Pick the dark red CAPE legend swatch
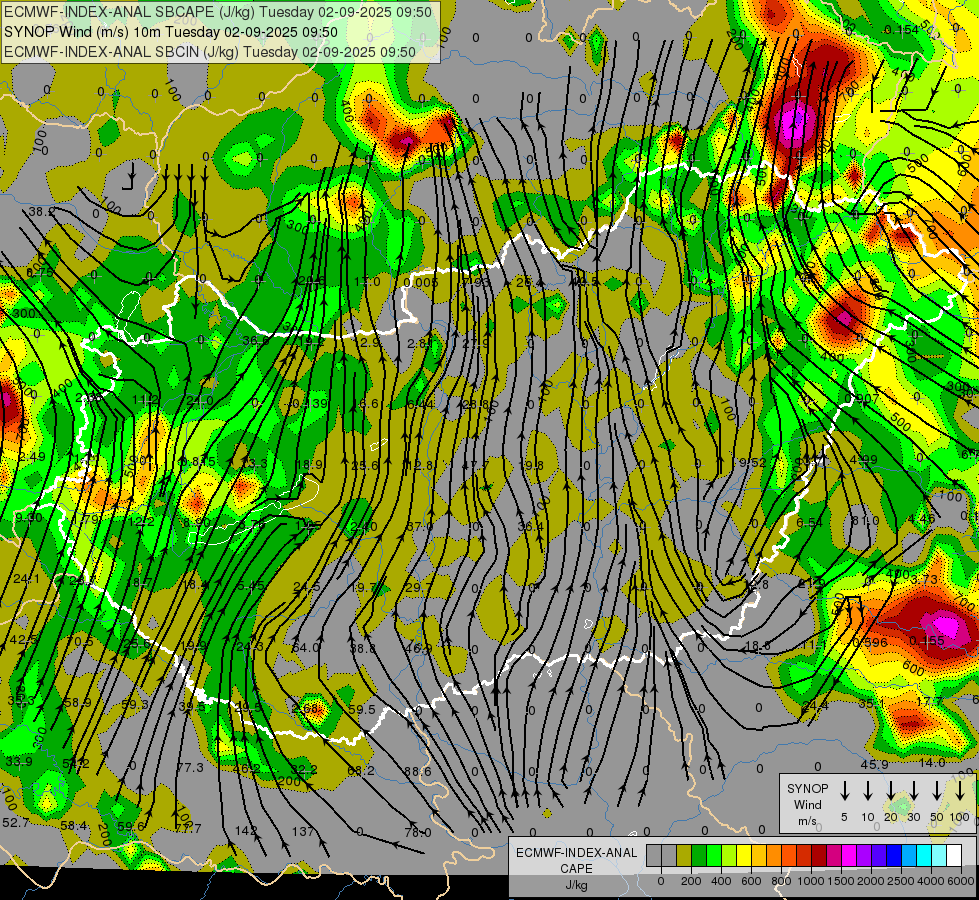The width and height of the screenshot is (979, 900). [820, 855]
